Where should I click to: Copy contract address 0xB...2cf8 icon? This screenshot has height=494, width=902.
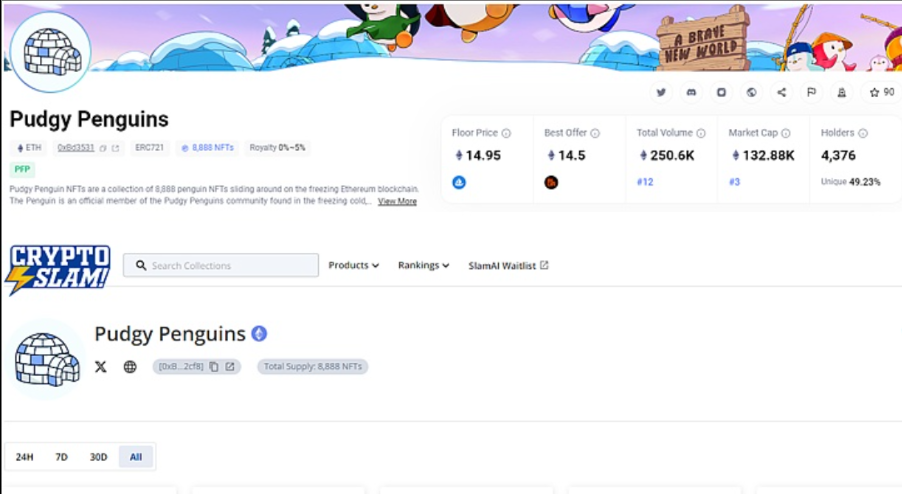(214, 366)
